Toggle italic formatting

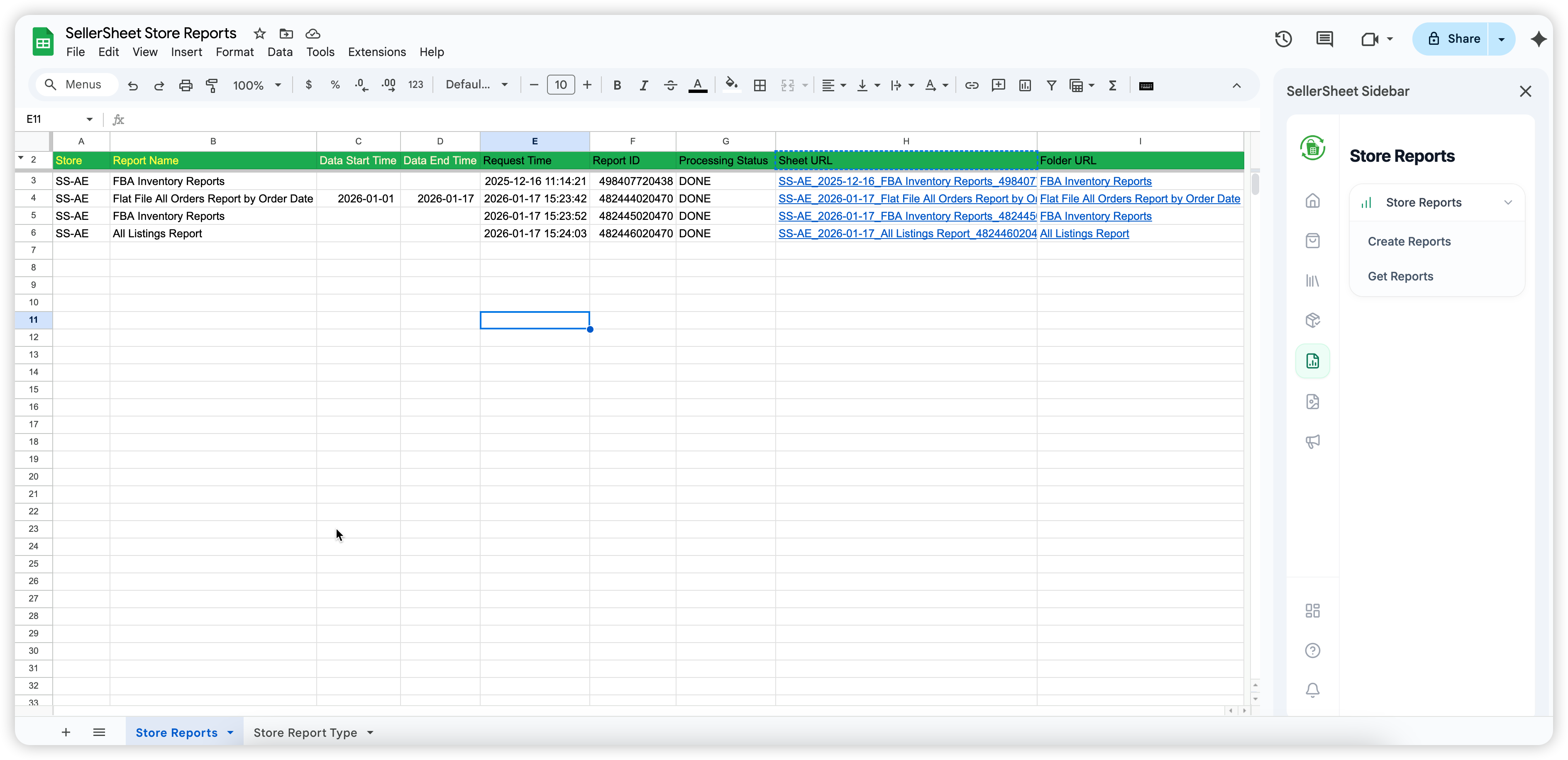pos(643,85)
